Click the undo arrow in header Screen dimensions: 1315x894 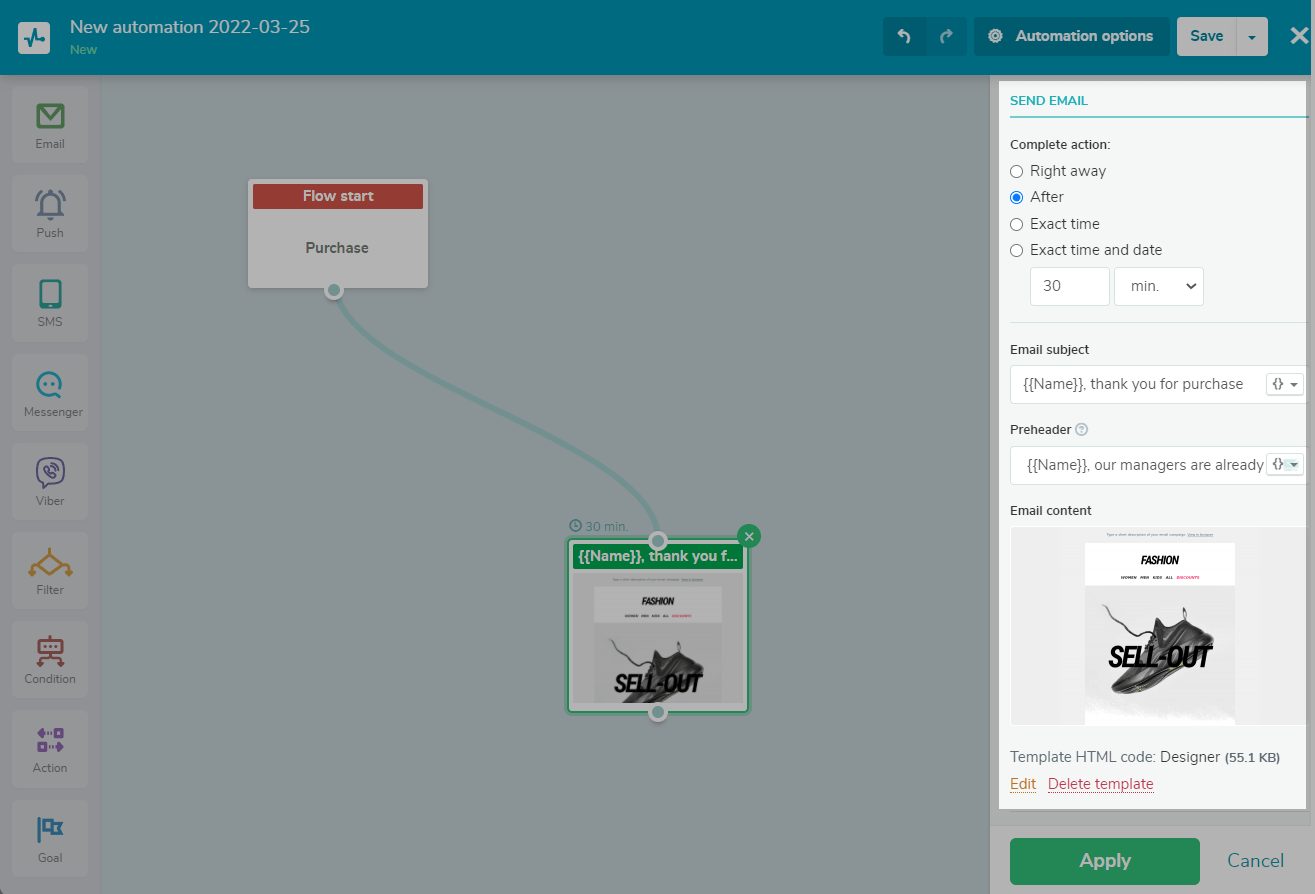(904, 36)
